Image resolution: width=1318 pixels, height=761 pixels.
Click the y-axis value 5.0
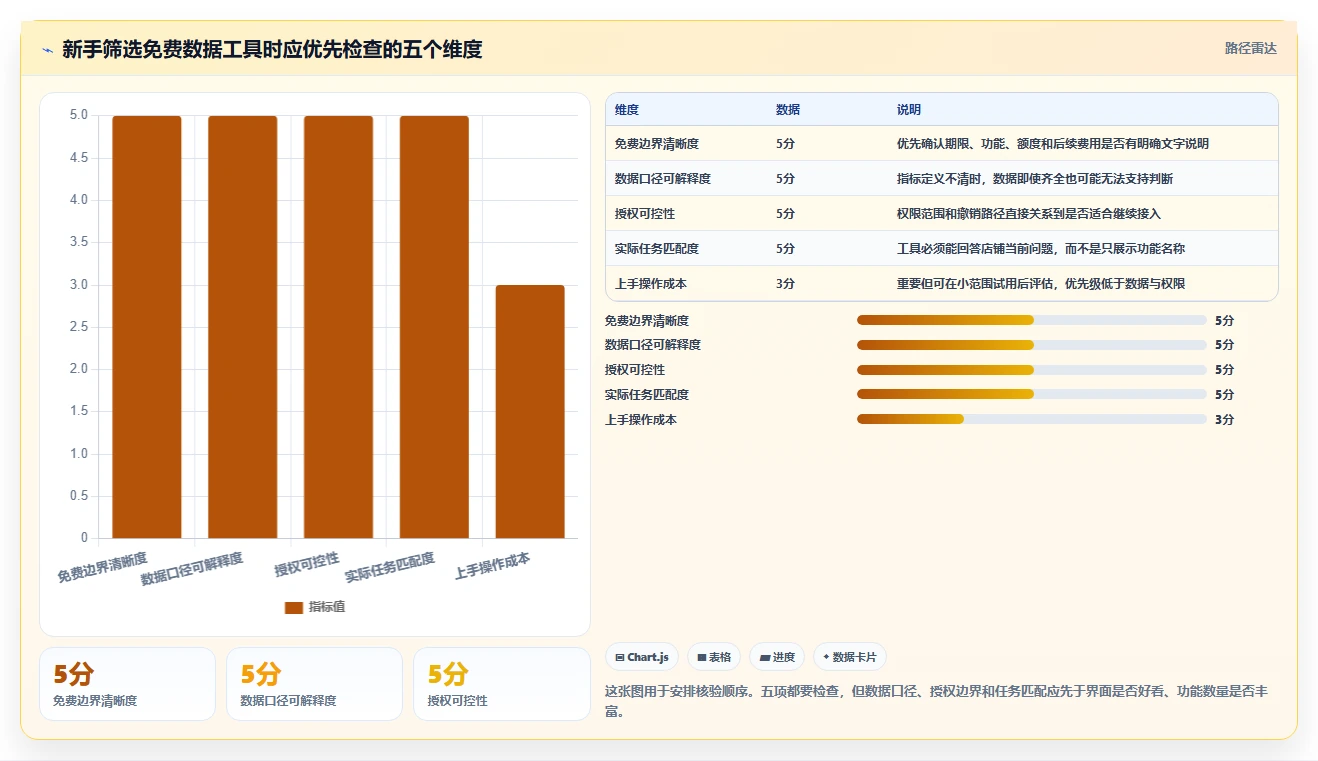78,116
